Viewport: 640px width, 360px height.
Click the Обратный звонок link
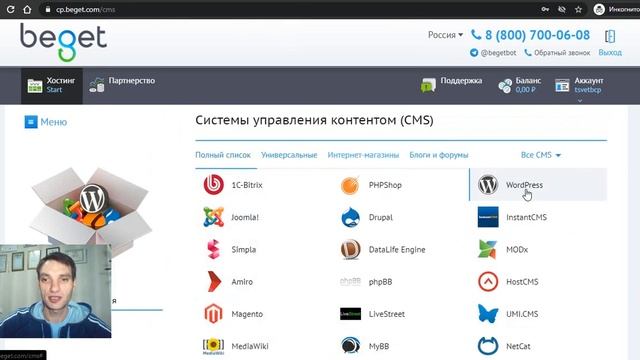[x=557, y=53]
